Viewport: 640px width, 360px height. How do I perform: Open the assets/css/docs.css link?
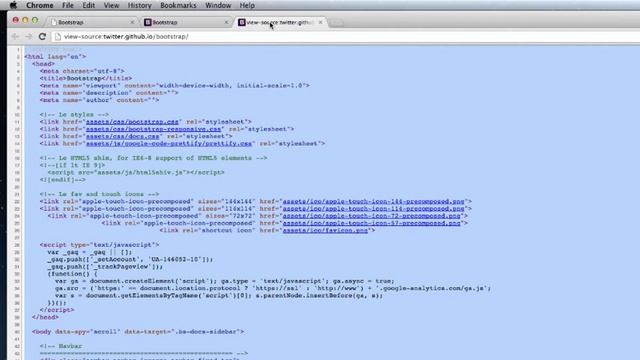(x=122, y=136)
